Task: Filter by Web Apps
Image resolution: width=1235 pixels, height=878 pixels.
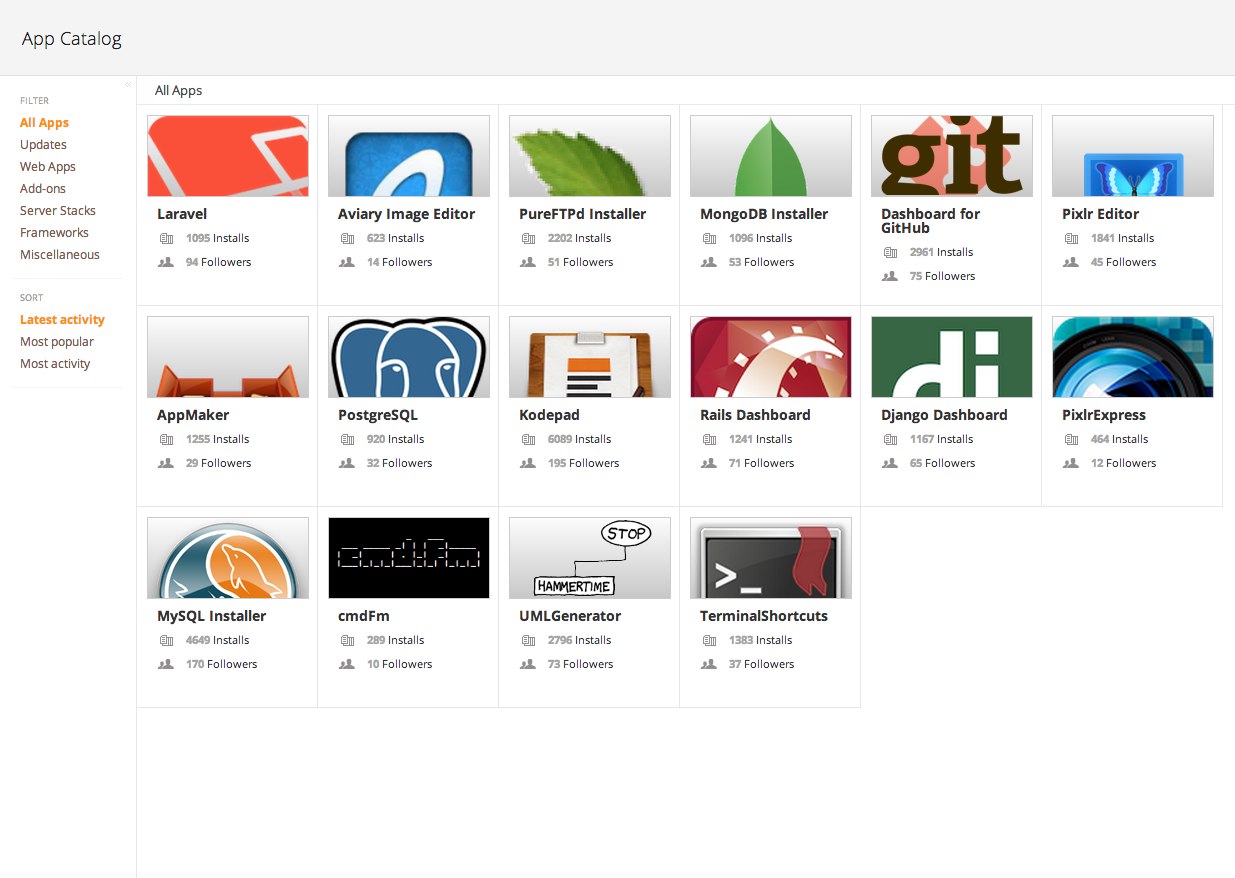Action: [x=48, y=167]
